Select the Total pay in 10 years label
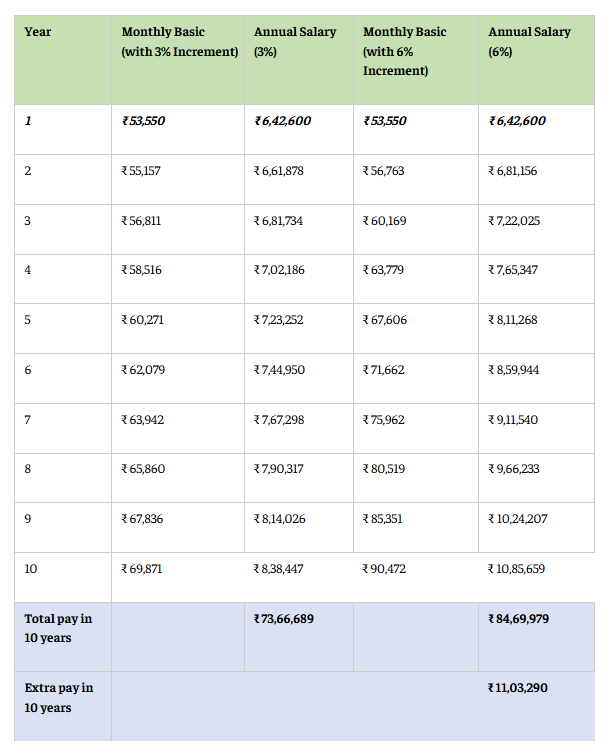613x755 pixels. pyautogui.click(x=58, y=628)
